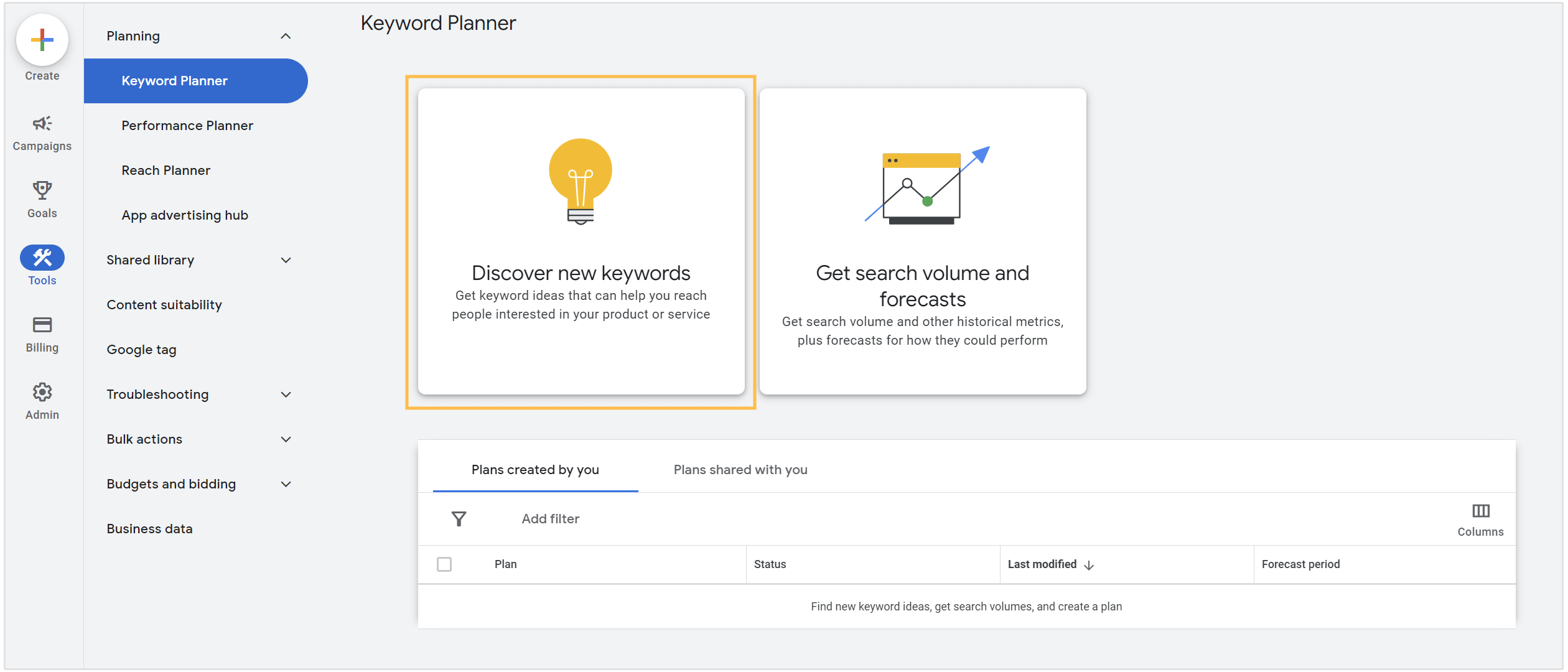Click the Add filter funnel icon
This screenshot has height=672, width=1568.
pos(459,518)
